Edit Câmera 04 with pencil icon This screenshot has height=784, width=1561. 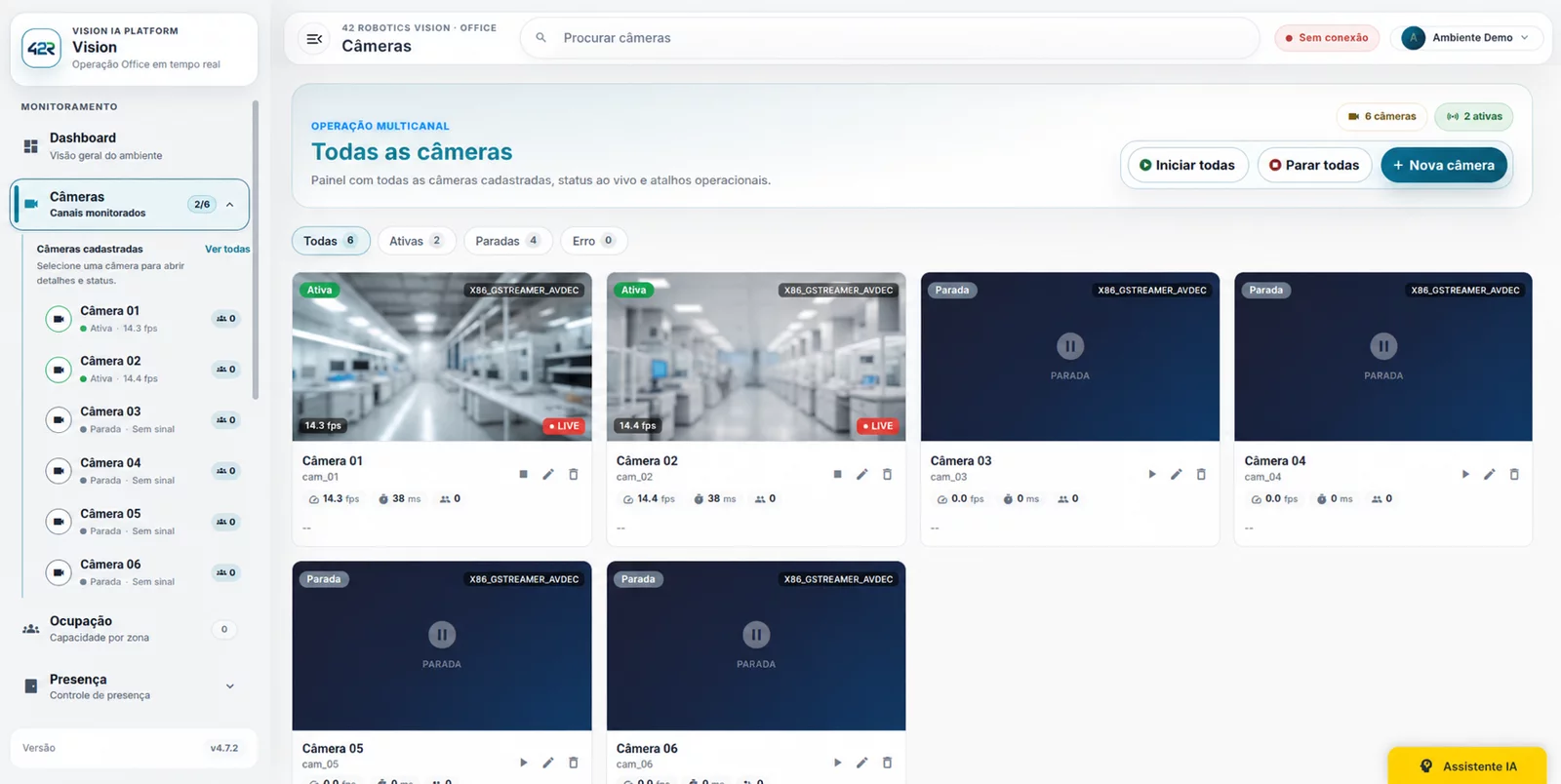click(1489, 474)
